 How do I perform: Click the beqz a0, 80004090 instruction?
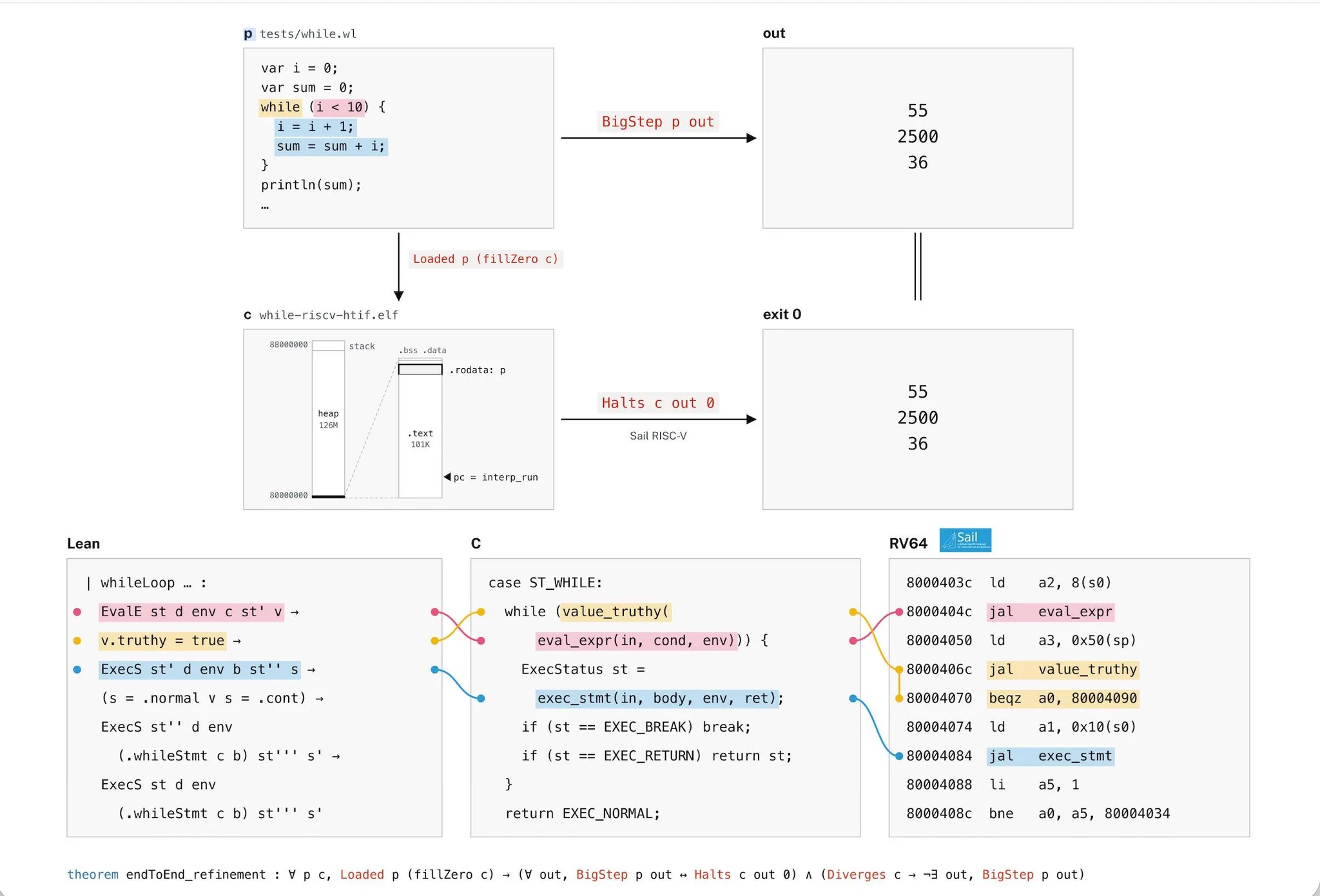click(x=1063, y=698)
